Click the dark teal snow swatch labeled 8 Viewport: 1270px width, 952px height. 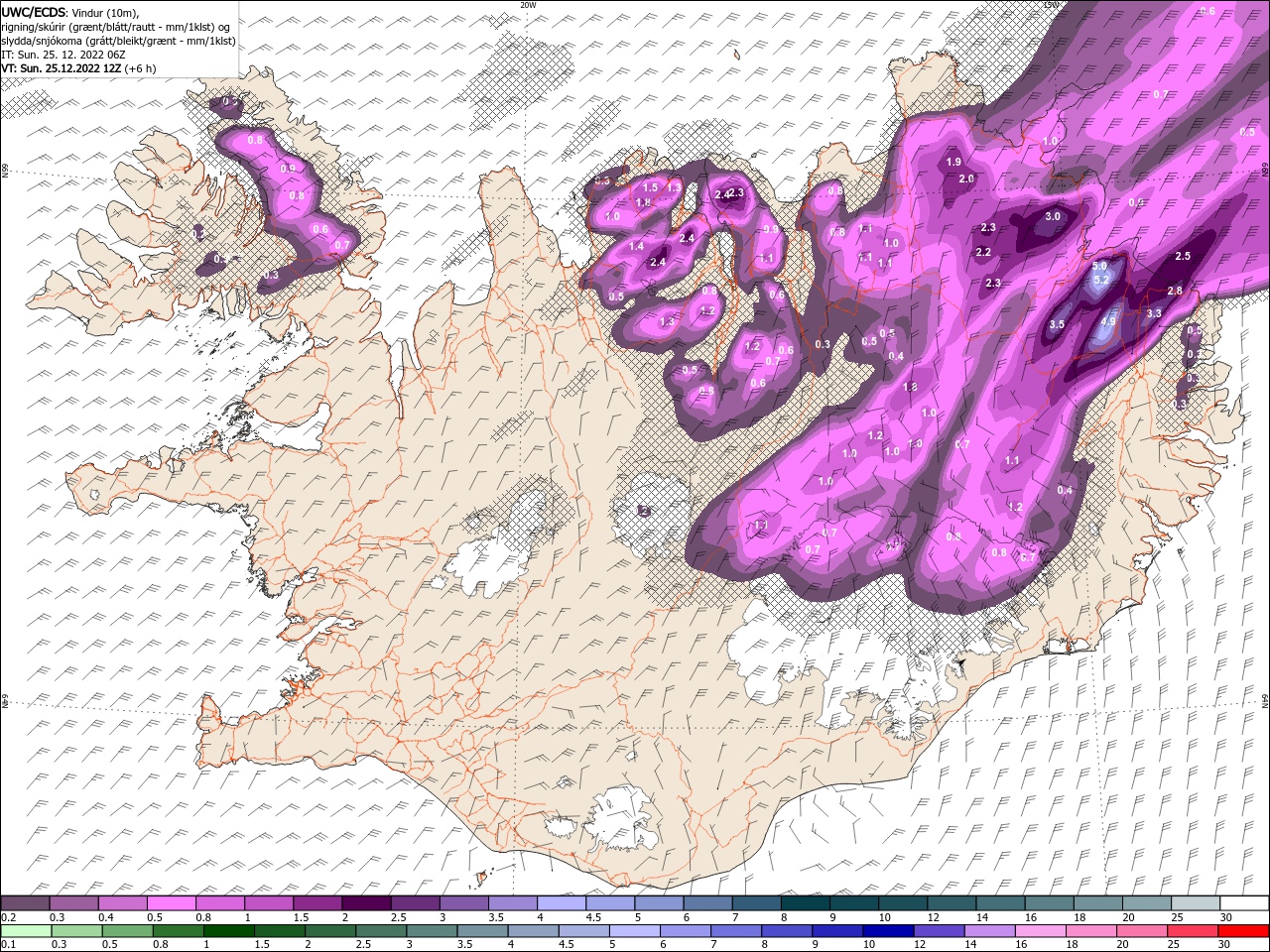pyautogui.click(x=806, y=903)
